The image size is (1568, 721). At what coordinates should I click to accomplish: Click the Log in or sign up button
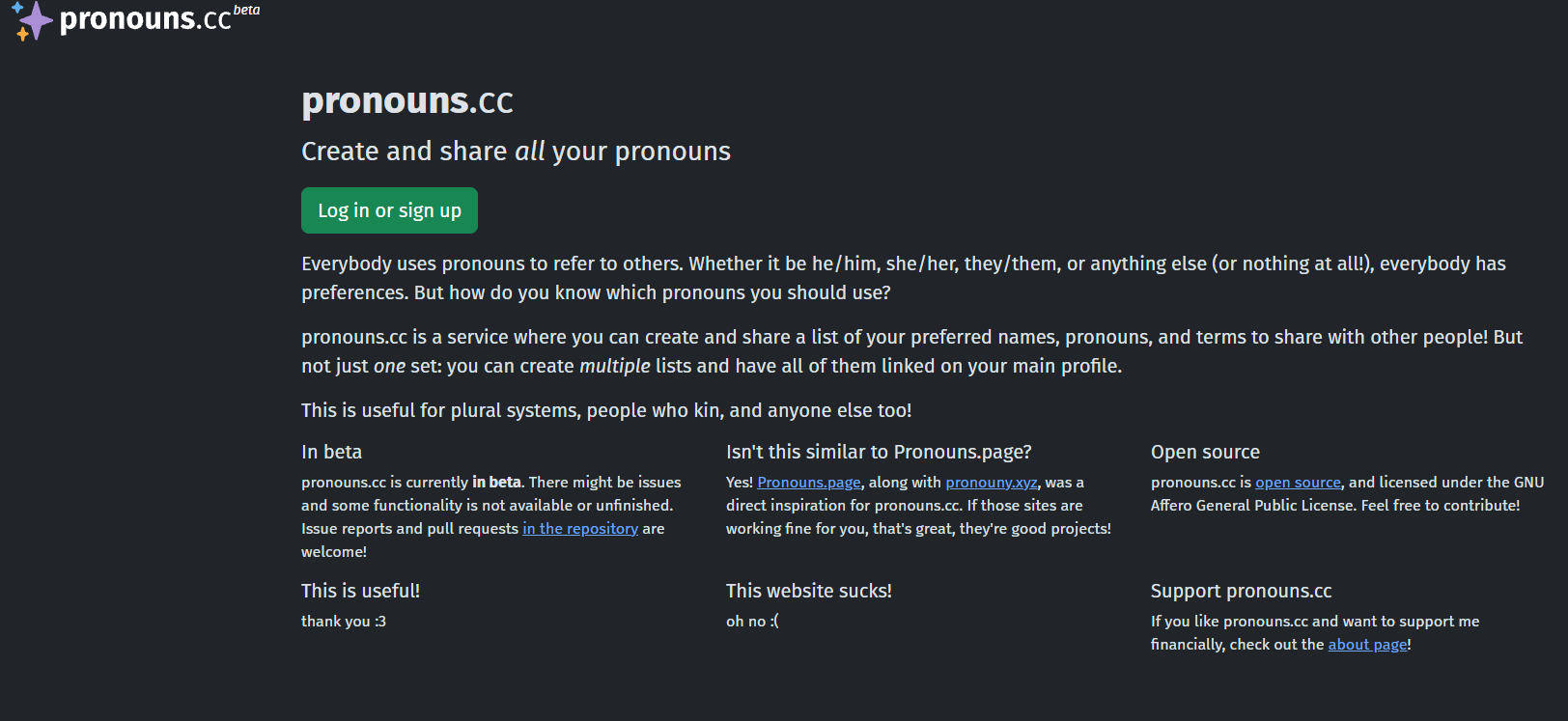pos(389,210)
